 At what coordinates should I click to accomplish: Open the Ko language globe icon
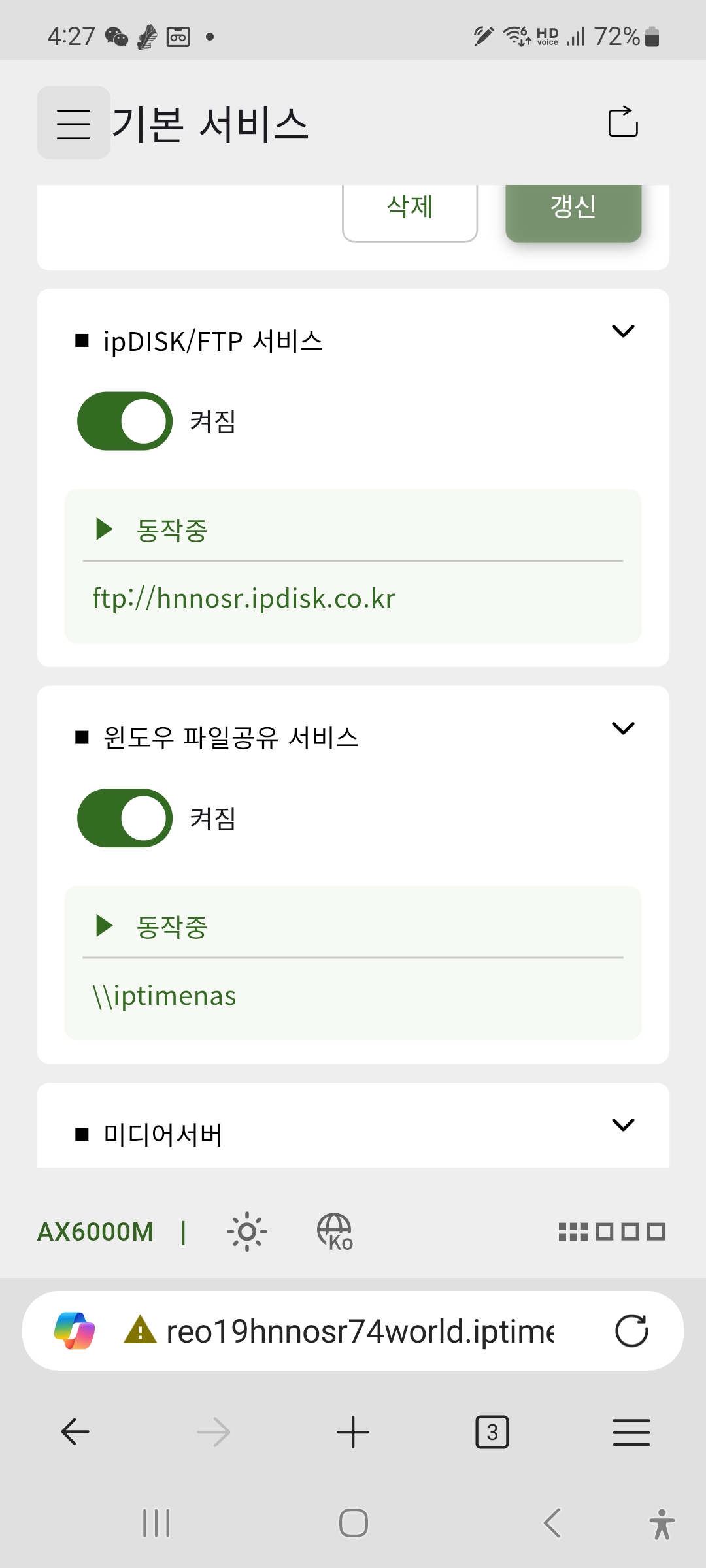pos(335,1232)
